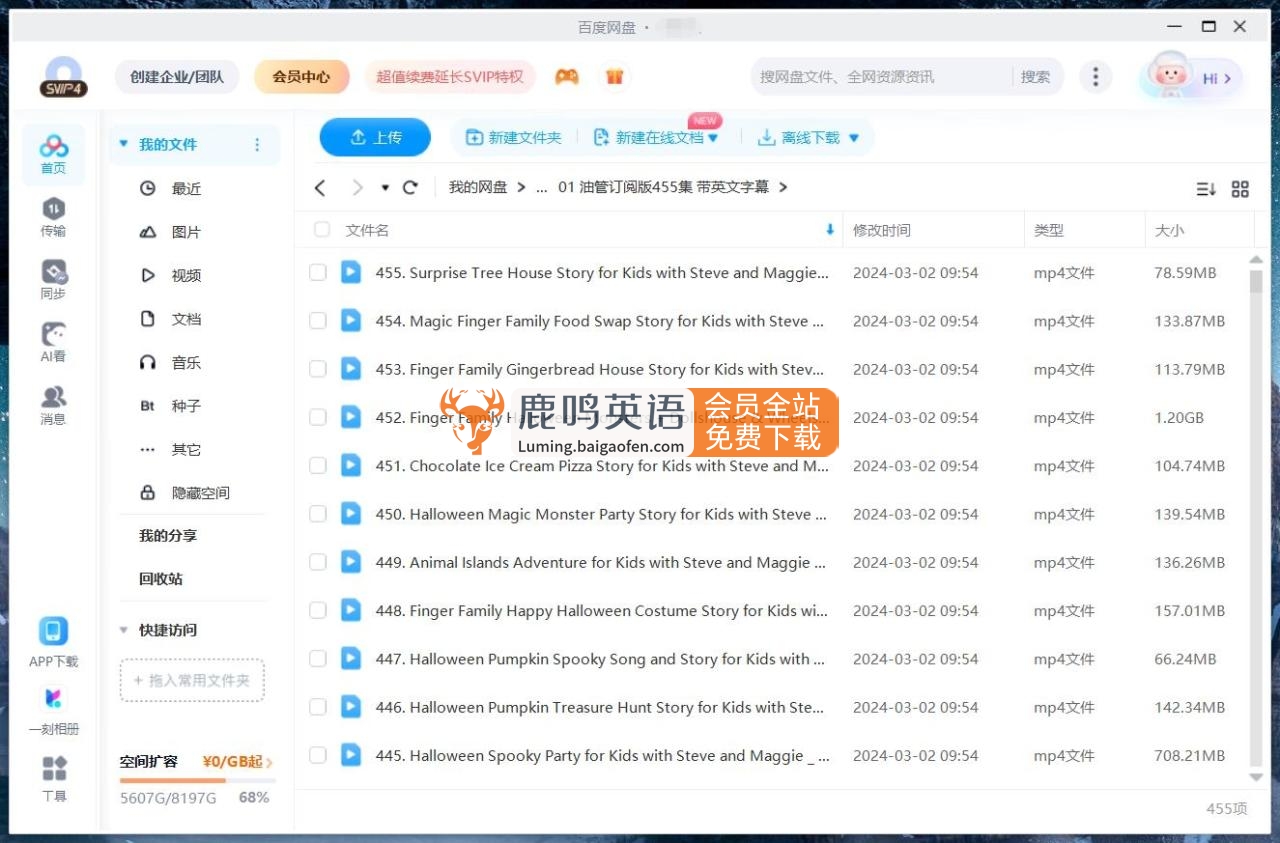Tick the select-all checkbox in header
Viewport: 1280px width, 843px height.
(x=322, y=230)
